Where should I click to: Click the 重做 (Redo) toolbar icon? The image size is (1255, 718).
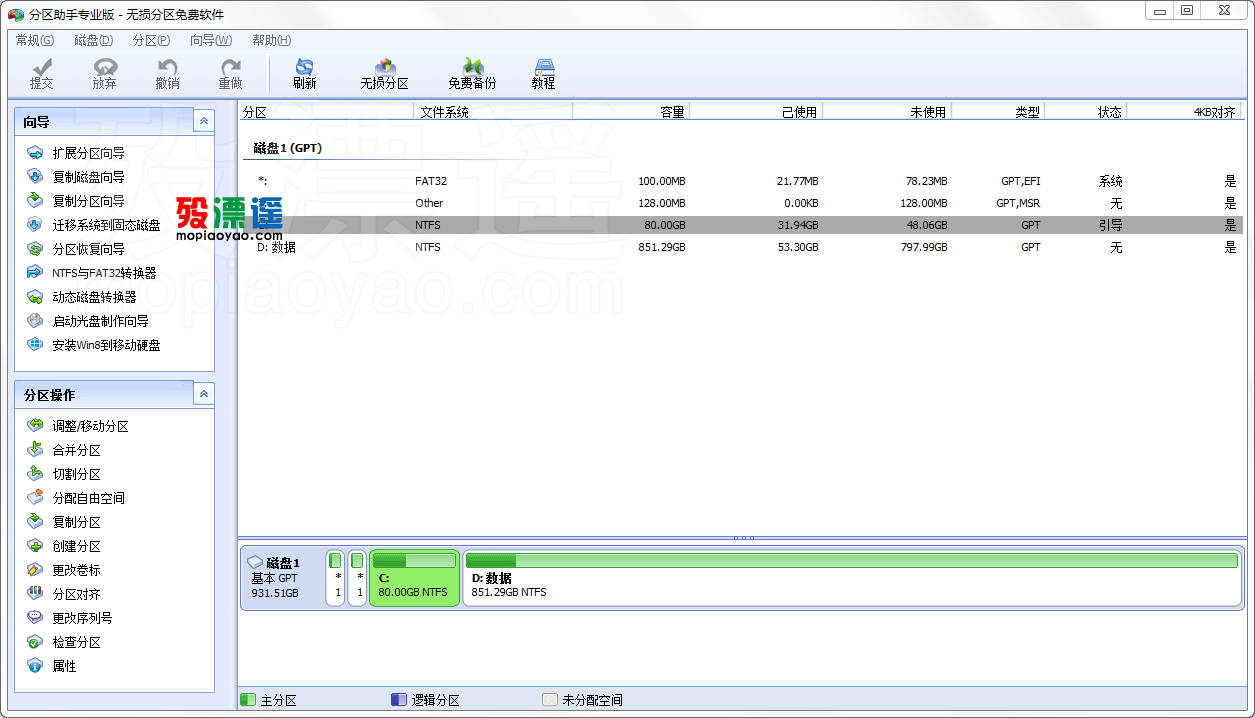230,74
